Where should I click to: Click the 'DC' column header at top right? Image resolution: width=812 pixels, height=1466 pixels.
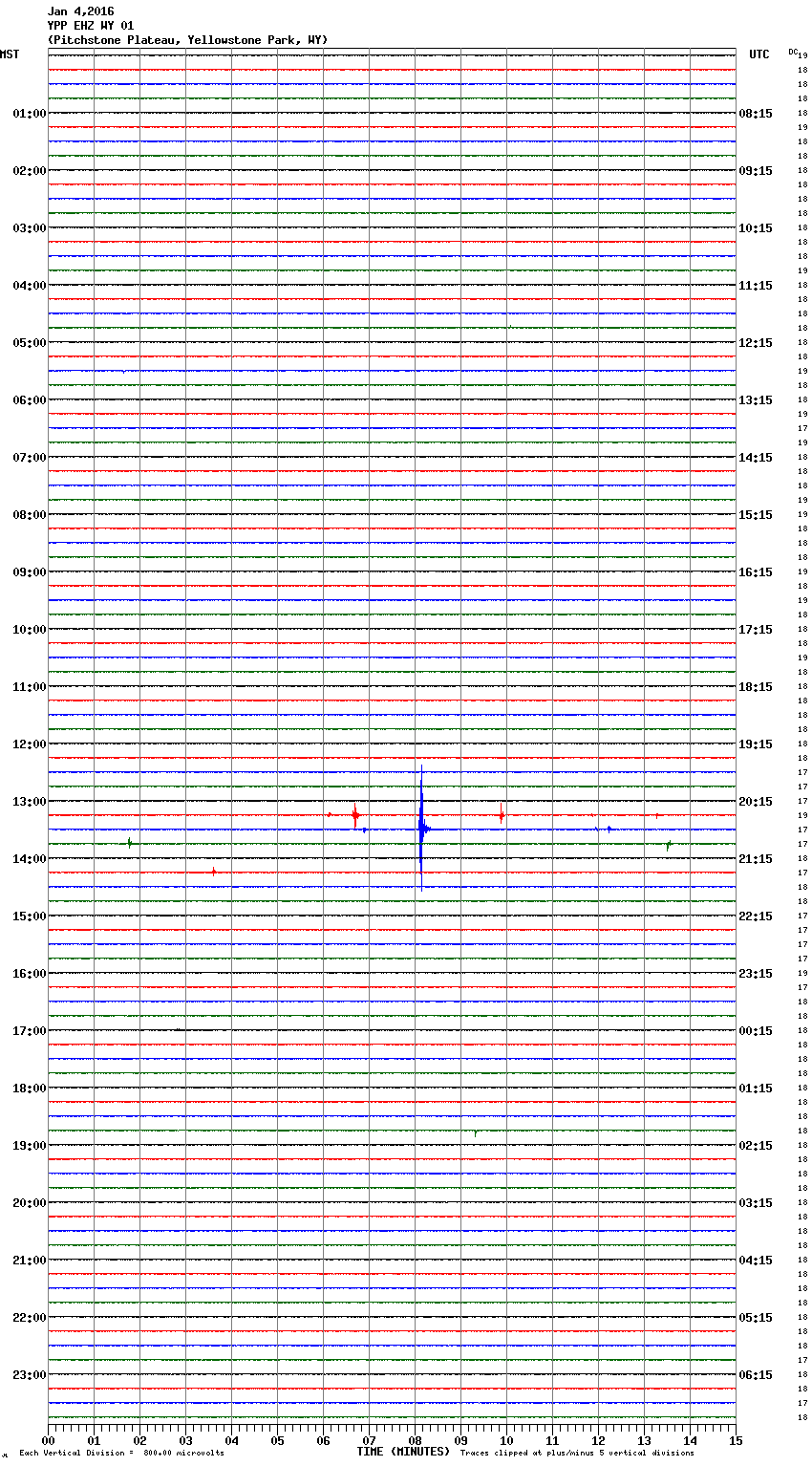pyautogui.click(x=793, y=52)
